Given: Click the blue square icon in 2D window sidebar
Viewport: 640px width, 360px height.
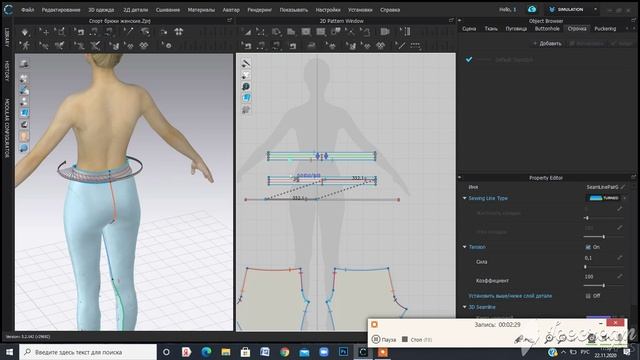Looking at the screenshot, I should click(246, 98).
